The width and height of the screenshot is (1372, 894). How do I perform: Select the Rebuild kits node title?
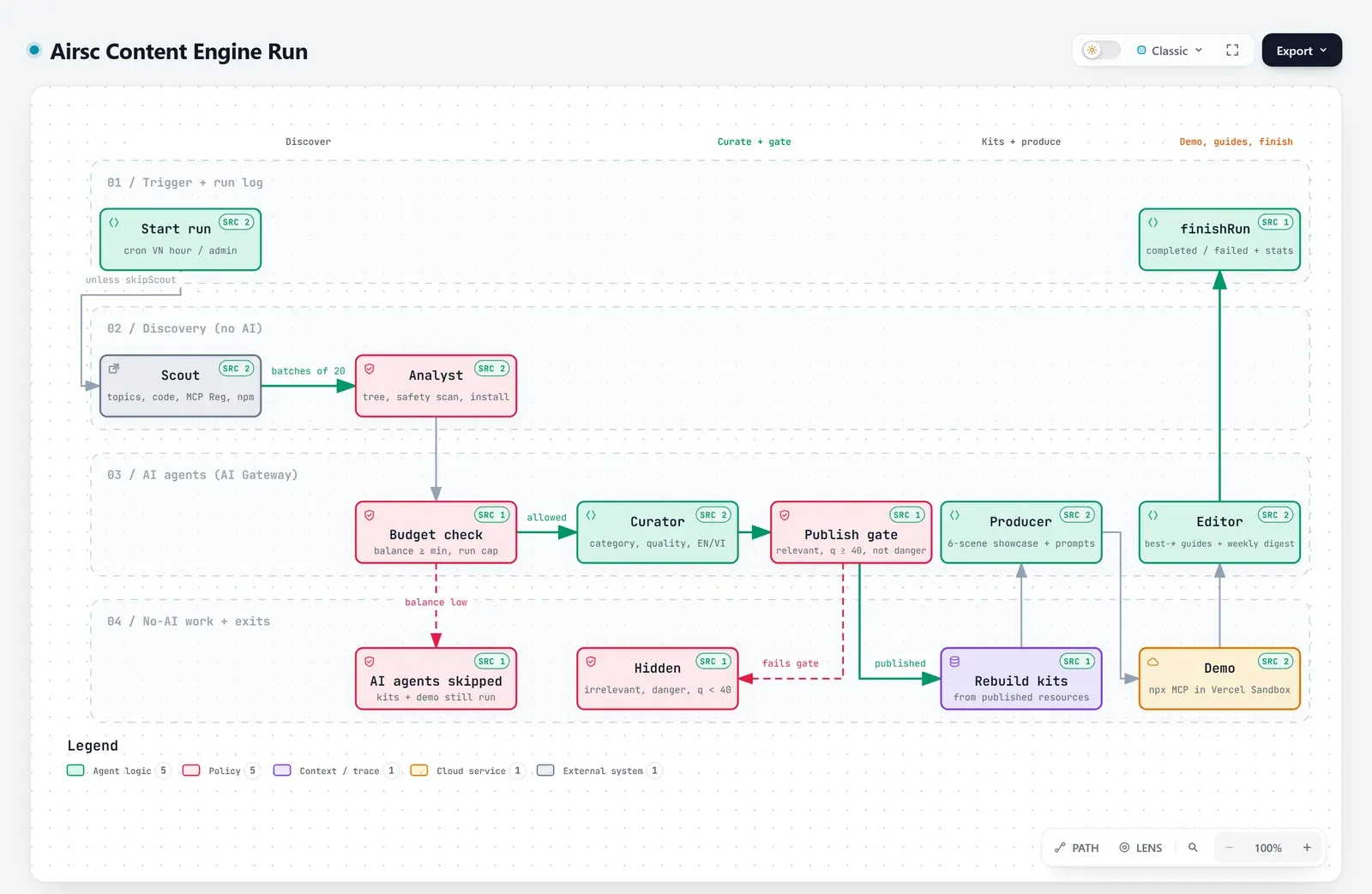click(1021, 681)
